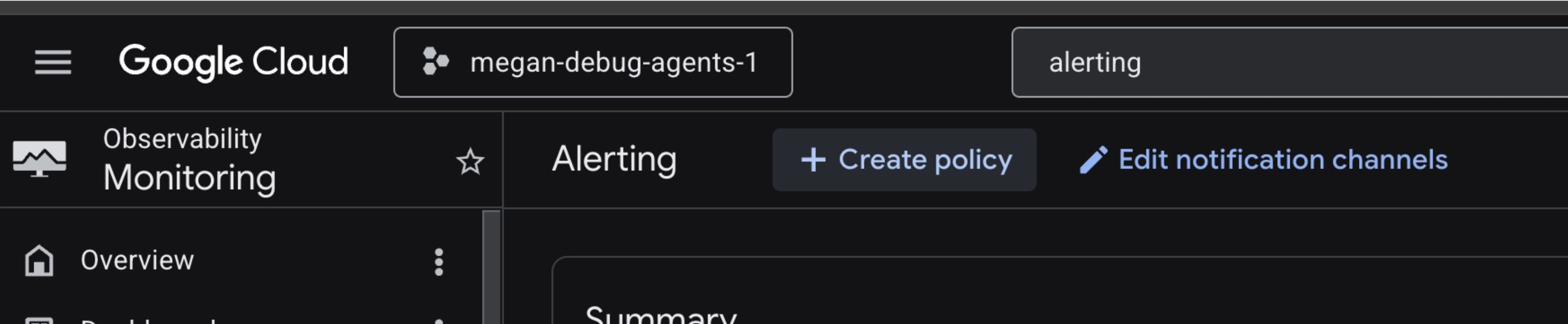1568x324 pixels.
Task: Open the Overview three-dot options menu
Action: click(438, 262)
